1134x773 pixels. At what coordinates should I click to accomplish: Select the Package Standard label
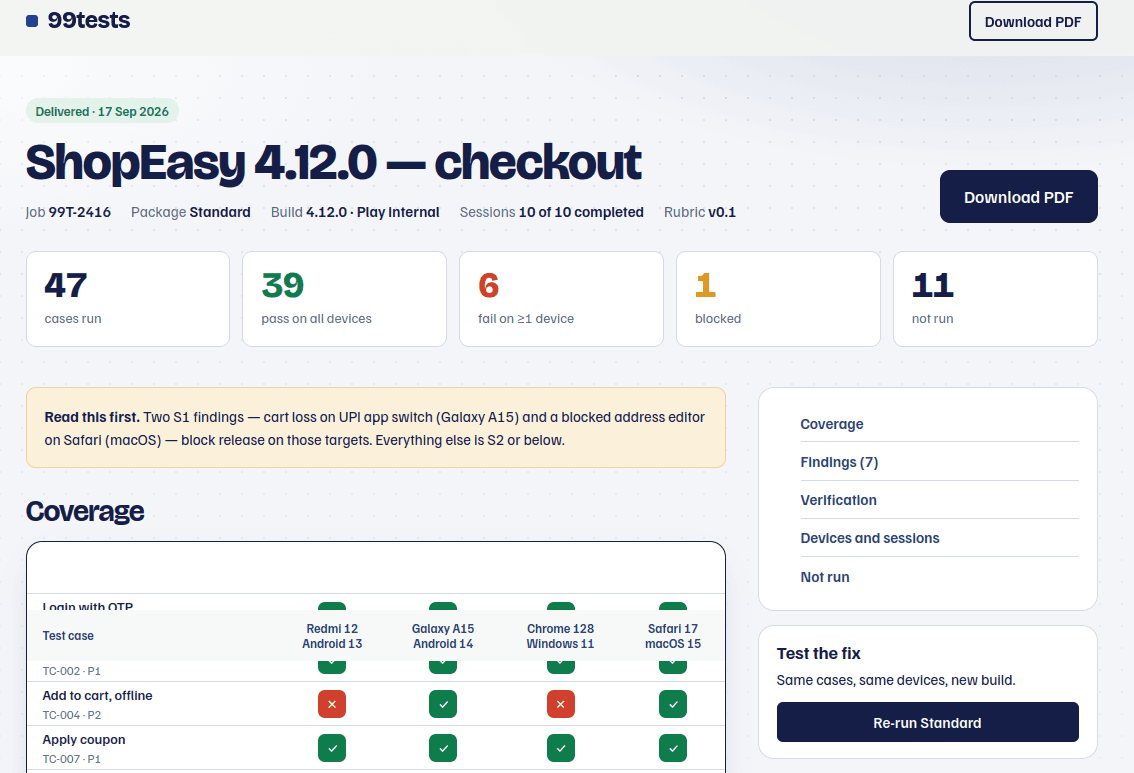[x=191, y=212]
